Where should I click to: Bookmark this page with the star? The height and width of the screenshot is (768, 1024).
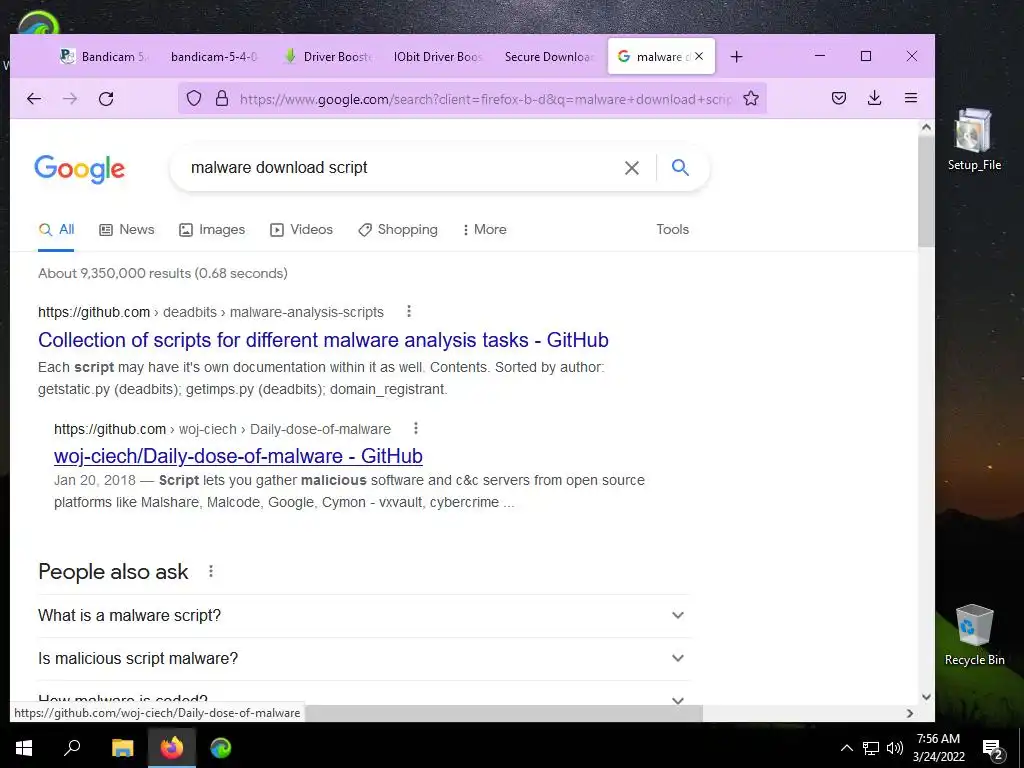(751, 99)
